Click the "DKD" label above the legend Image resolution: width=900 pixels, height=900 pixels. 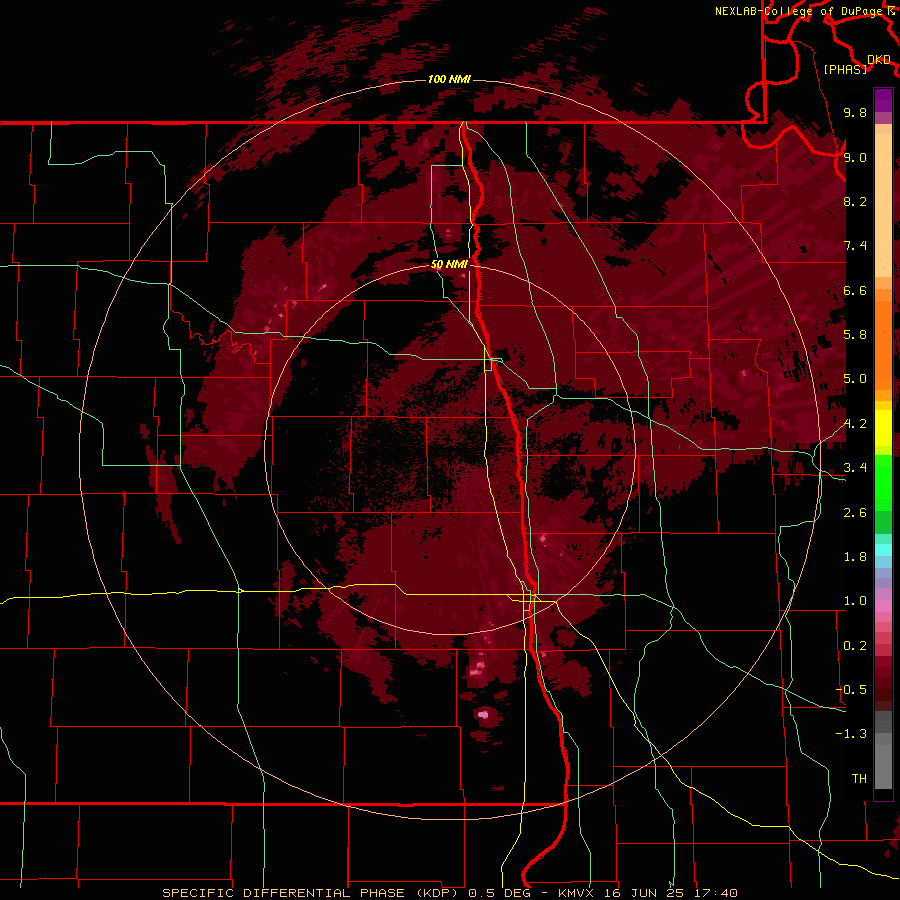click(879, 60)
